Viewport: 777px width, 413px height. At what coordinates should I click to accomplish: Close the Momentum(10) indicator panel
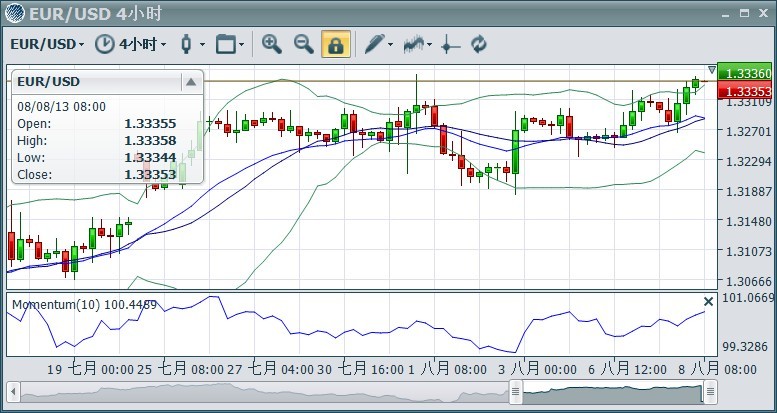click(x=709, y=301)
